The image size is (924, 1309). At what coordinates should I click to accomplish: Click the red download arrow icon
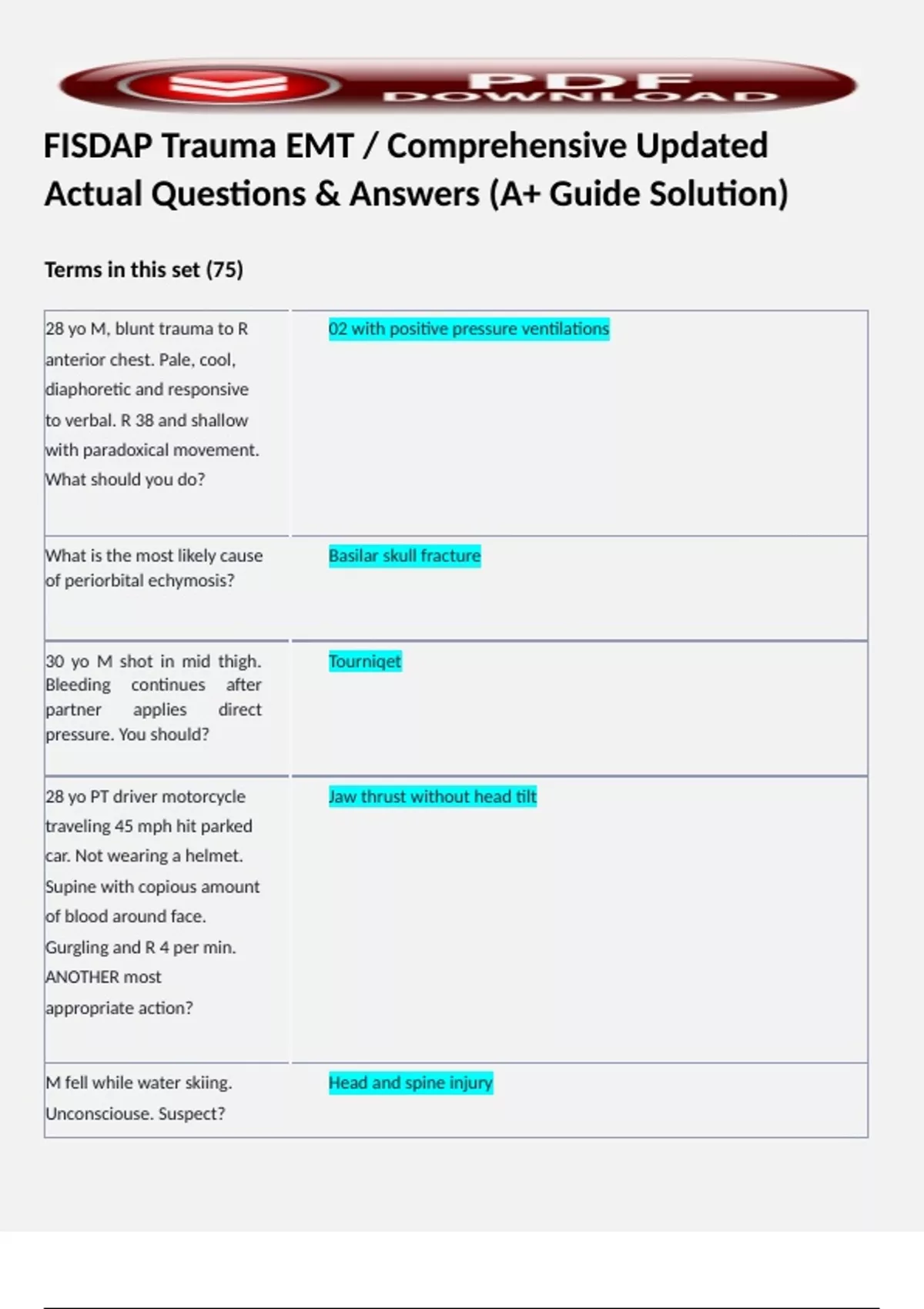coord(229,85)
